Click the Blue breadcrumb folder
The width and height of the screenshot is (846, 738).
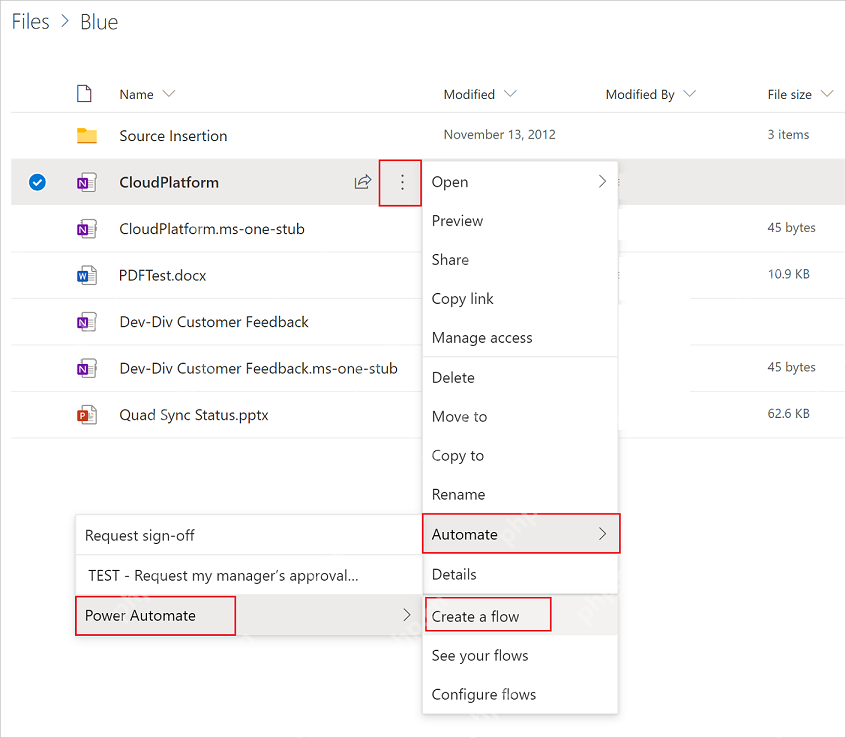[99, 22]
